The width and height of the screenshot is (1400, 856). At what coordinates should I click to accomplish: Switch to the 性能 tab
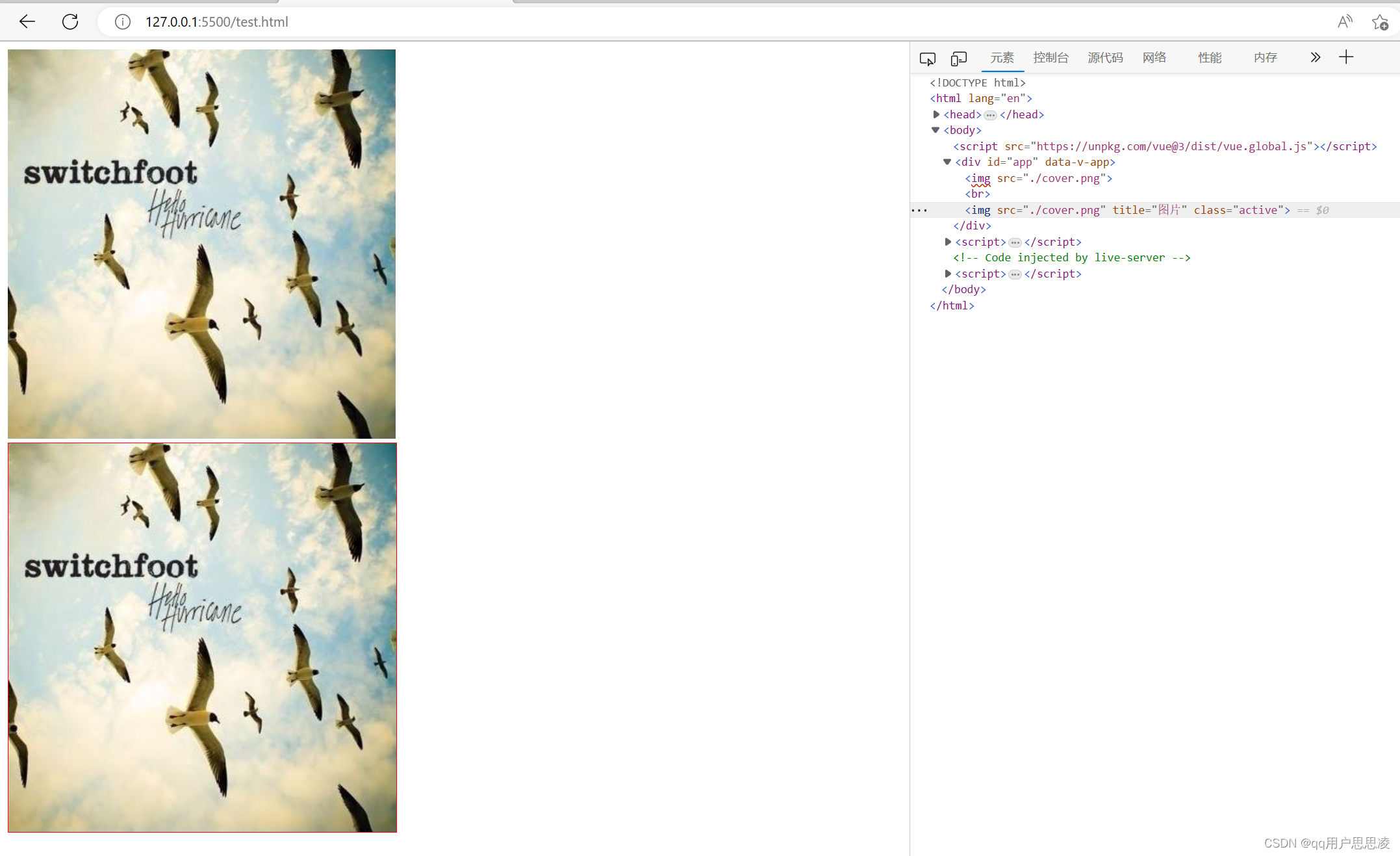click(x=1210, y=58)
